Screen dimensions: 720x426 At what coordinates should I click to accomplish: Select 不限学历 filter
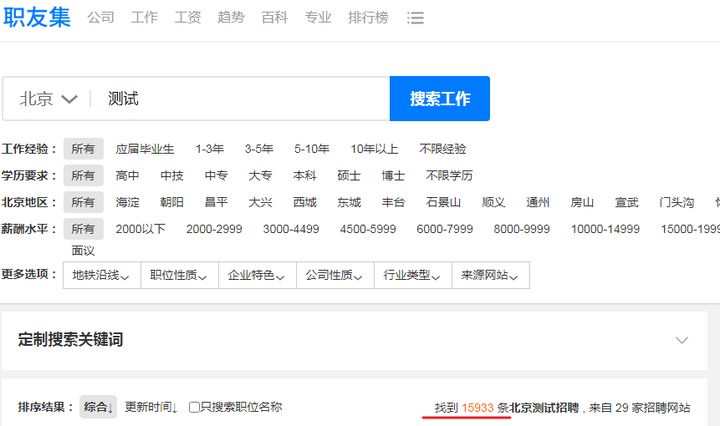point(449,176)
